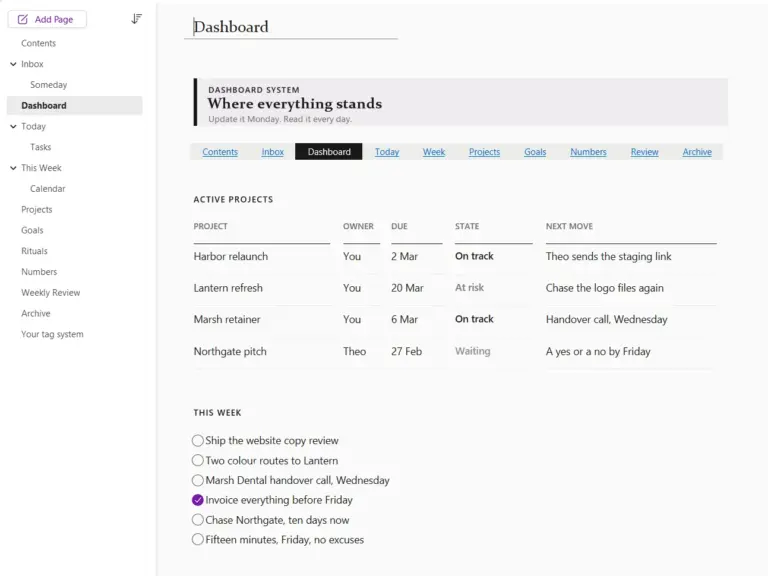Click the 'STATE' column header
768x576 pixels.
pos(467,226)
